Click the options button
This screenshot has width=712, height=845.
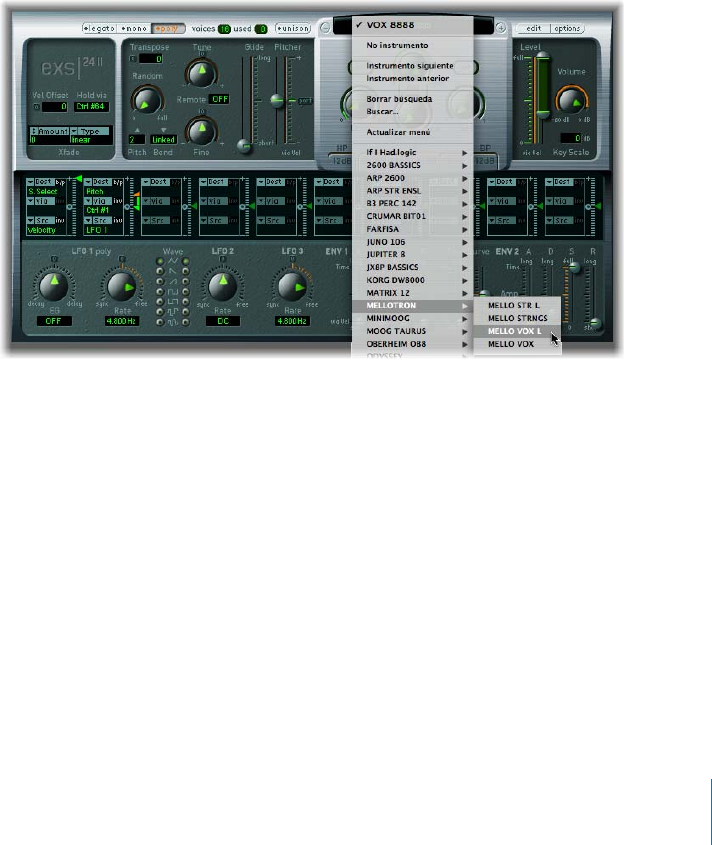(x=567, y=28)
